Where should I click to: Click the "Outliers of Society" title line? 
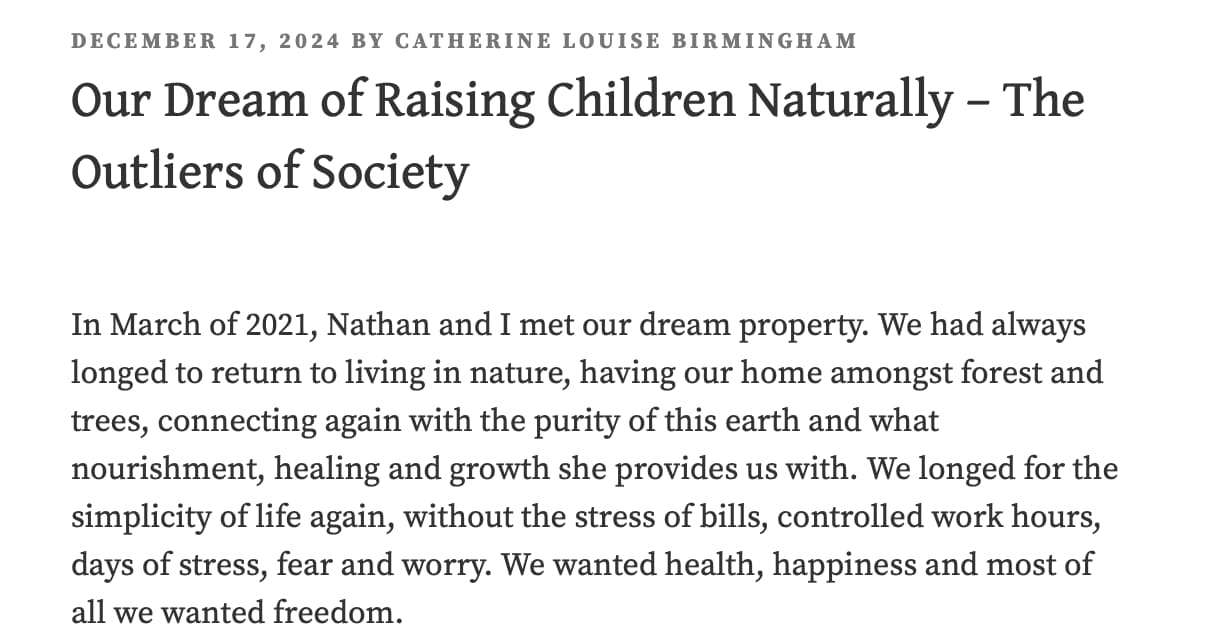(x=270, y=173)
